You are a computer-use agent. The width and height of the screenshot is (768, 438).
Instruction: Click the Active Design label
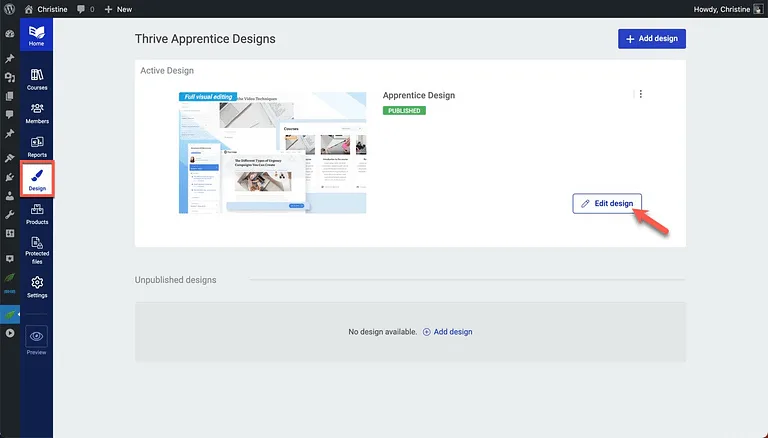coord(167,71)
